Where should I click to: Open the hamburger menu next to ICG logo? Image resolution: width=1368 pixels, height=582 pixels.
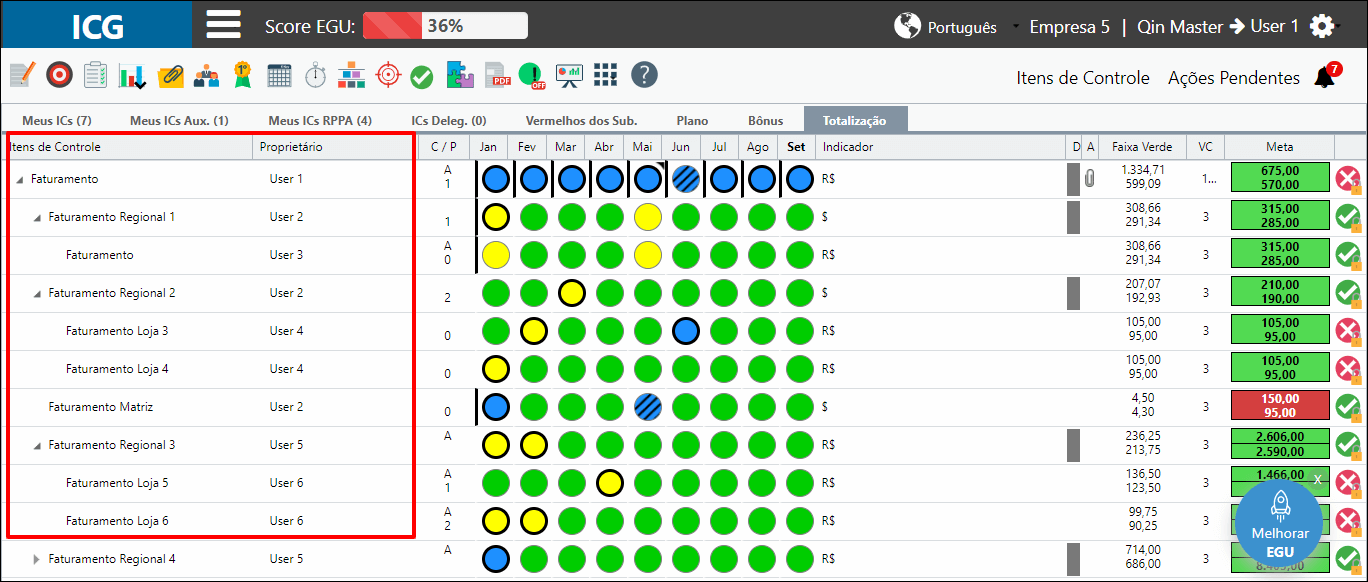224,24
